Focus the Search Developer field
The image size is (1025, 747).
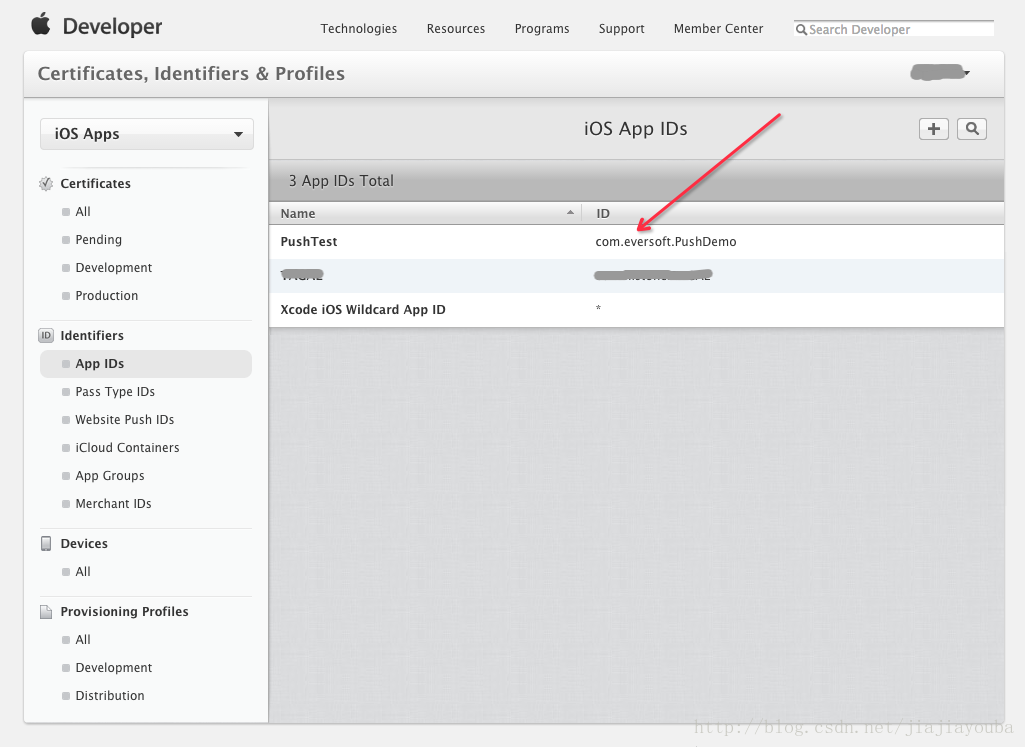pyautogui.click(x=894, y=29)
